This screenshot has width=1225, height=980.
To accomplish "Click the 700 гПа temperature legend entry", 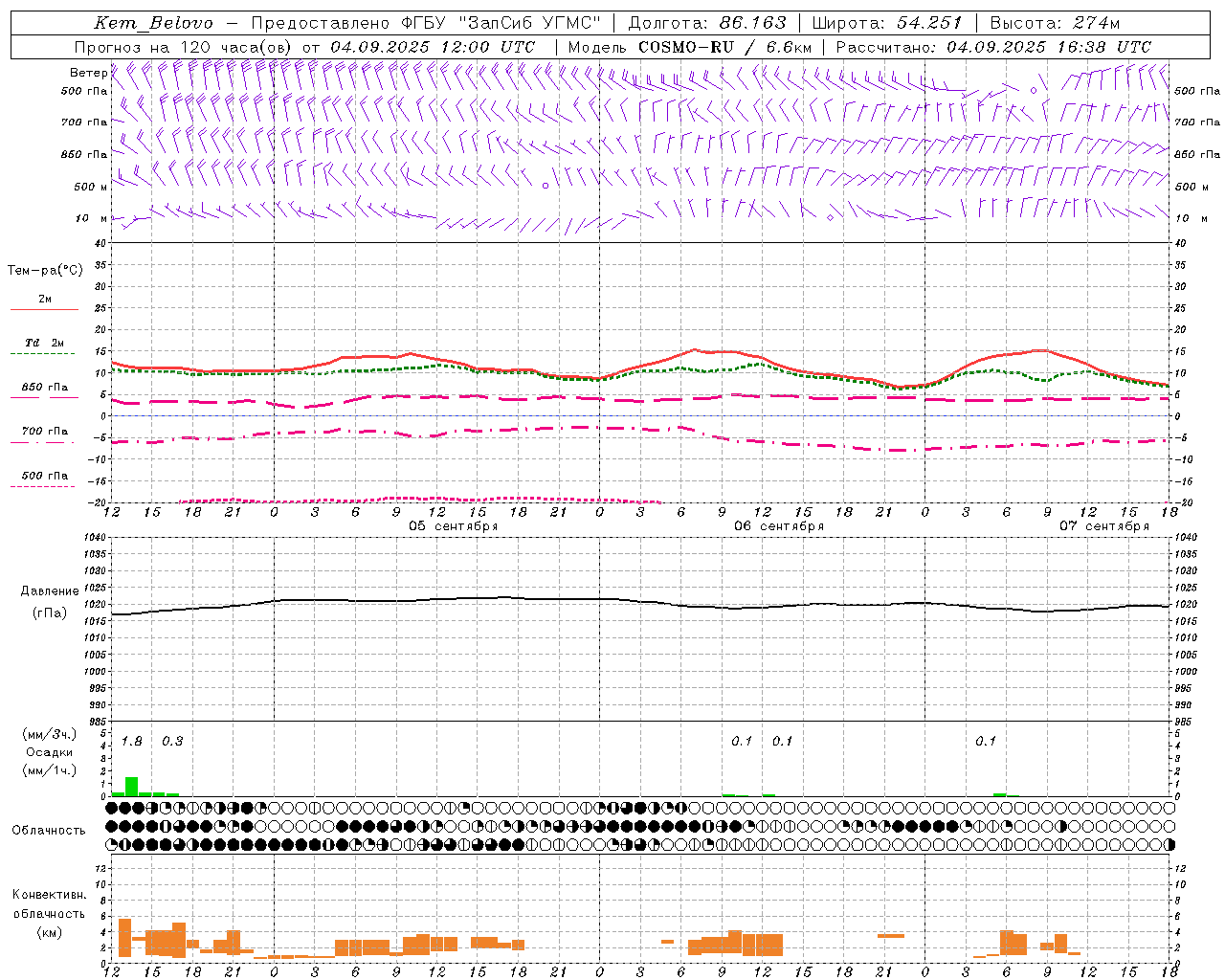I will [x=45, y=432].
